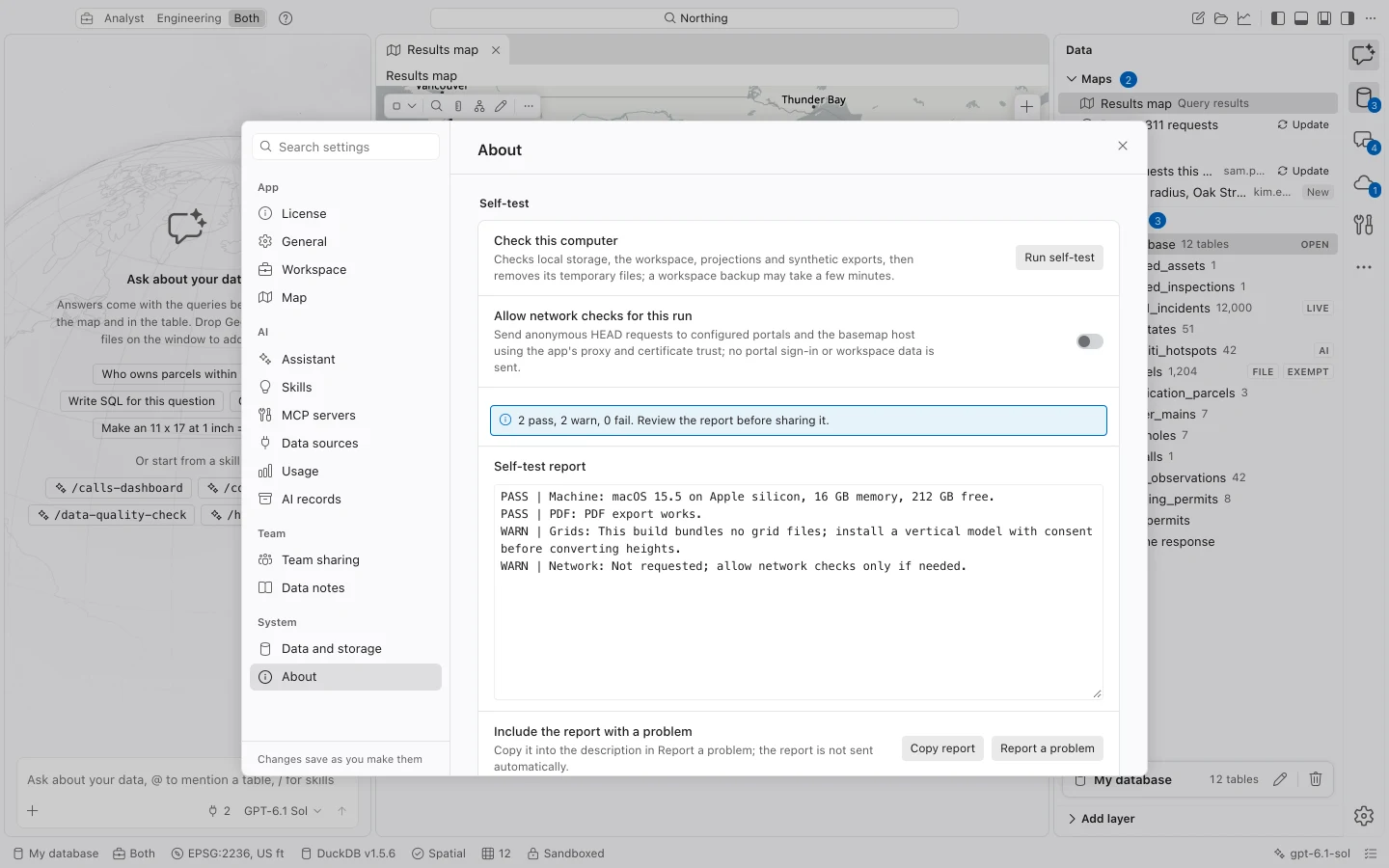Click the chart icon in title bar
The image size is (1389, 868).
point(1244,18)
